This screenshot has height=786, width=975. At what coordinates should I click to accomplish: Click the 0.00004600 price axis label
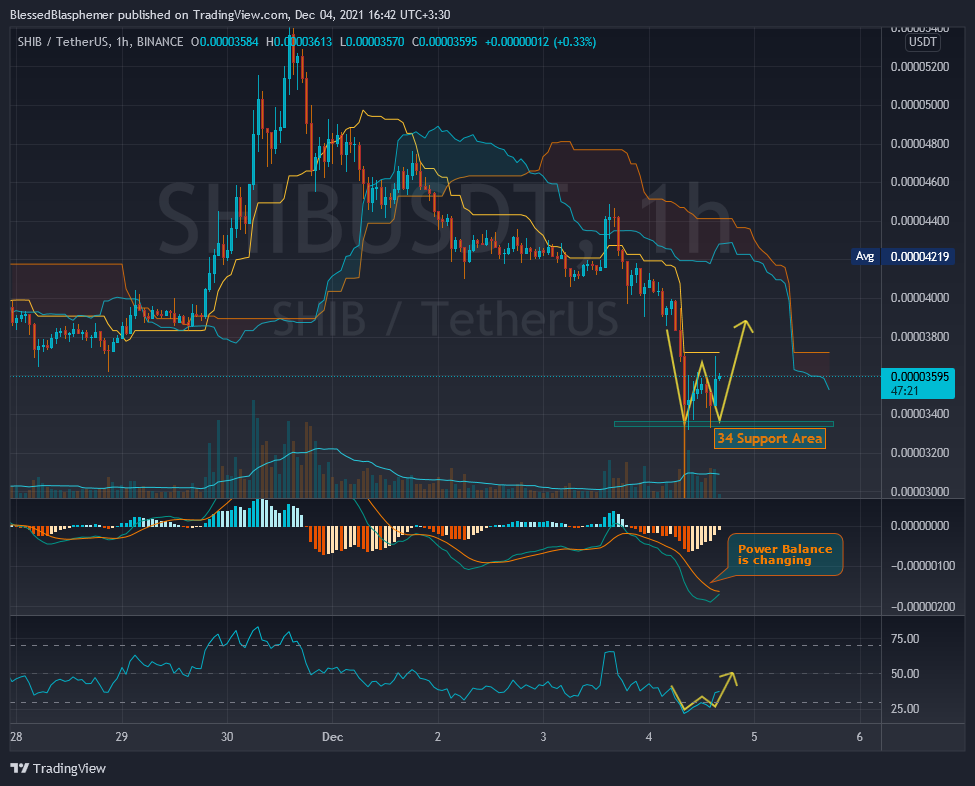point(920,182)
